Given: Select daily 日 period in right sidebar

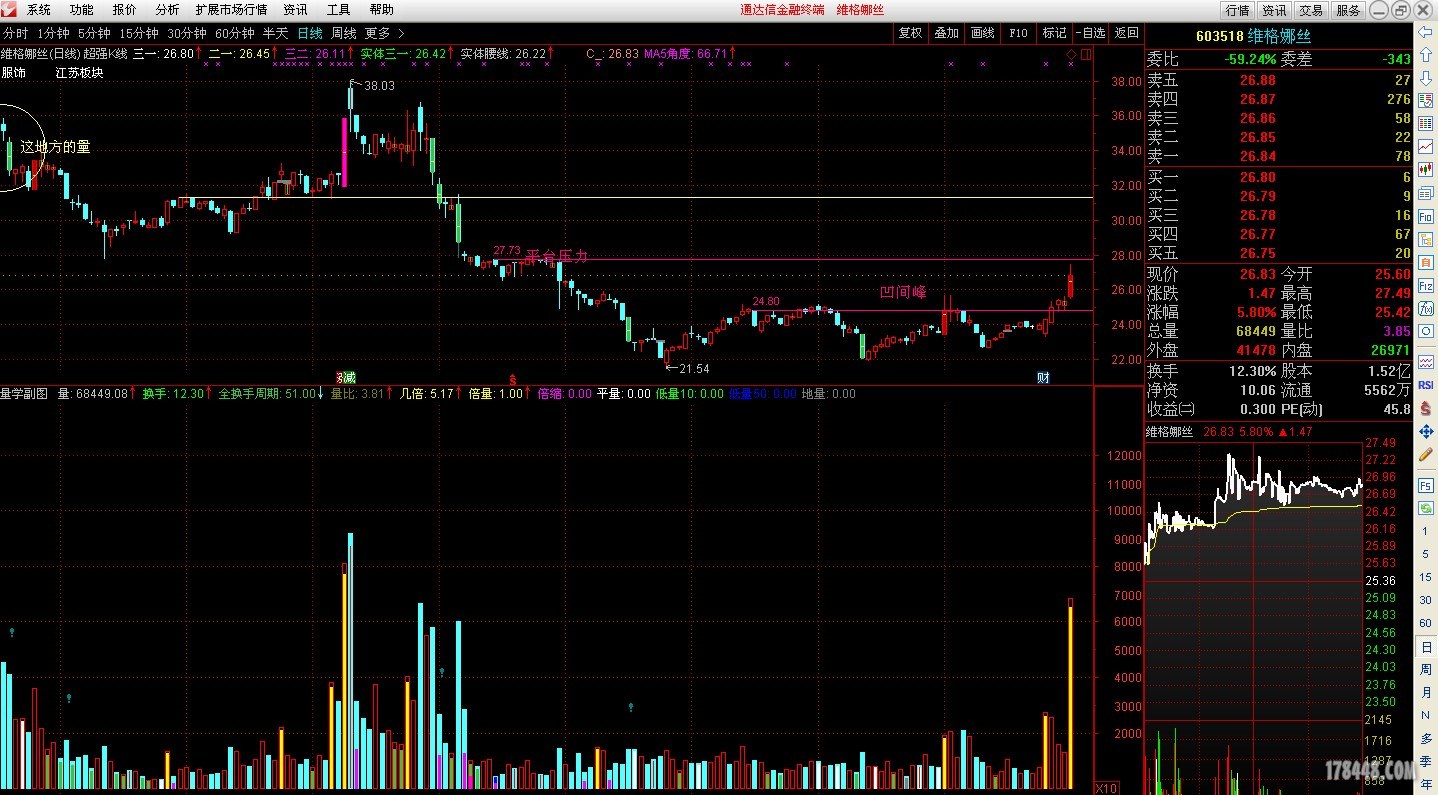Looking at the screenshot, I should (x=1425, y=647).
